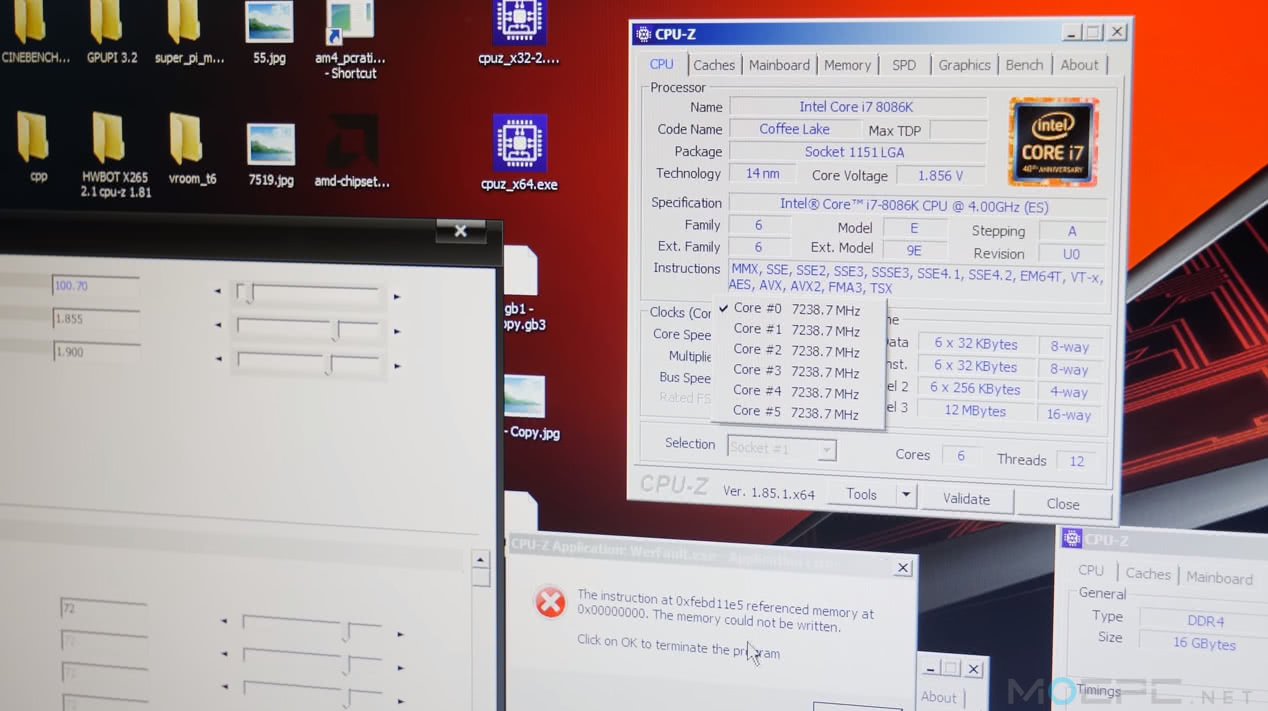Open the Graphics tab
This screenshot has height=711, width=1268.
click(964, 65)
